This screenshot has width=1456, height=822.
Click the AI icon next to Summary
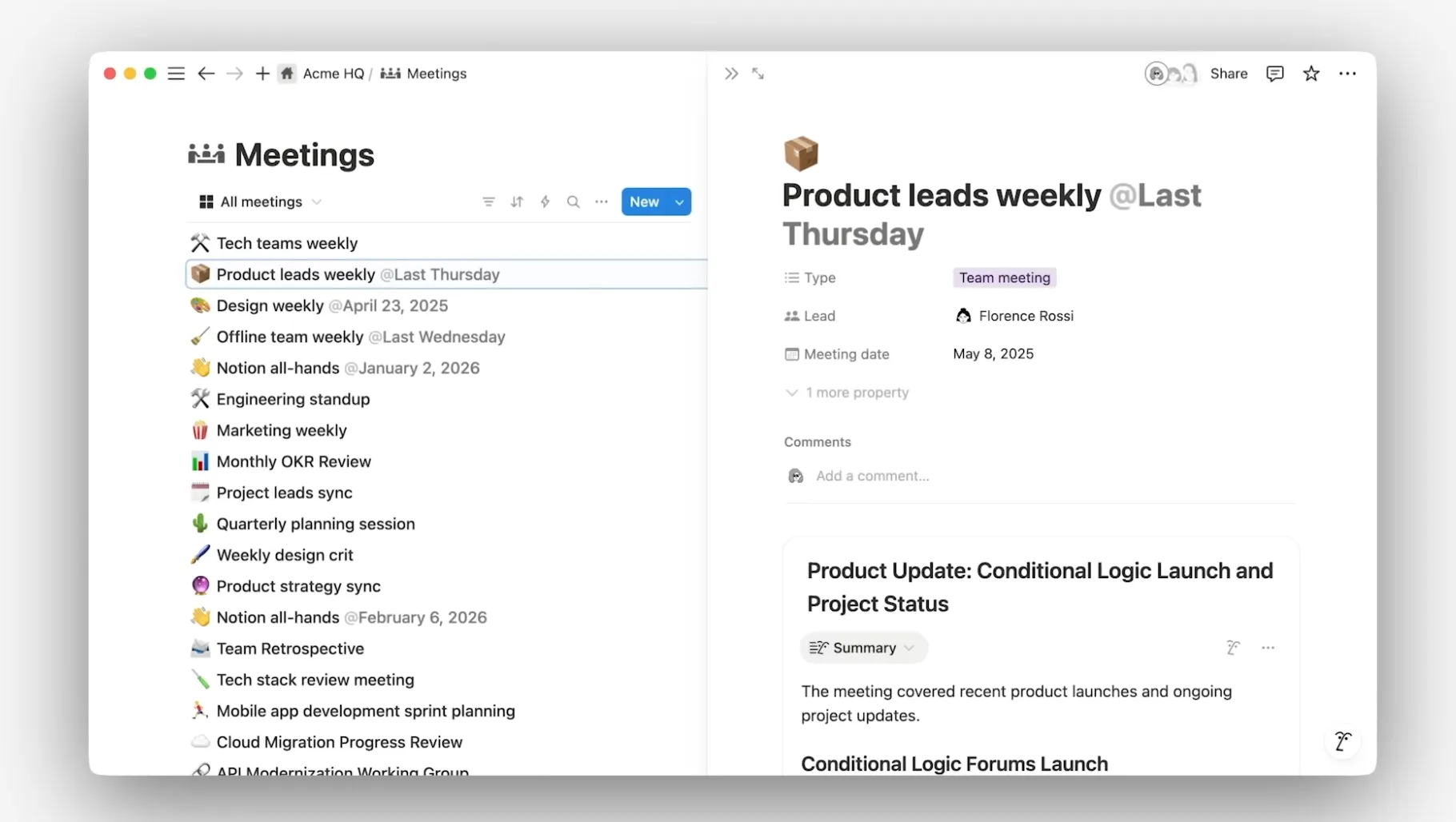[x=1233, y=648]
